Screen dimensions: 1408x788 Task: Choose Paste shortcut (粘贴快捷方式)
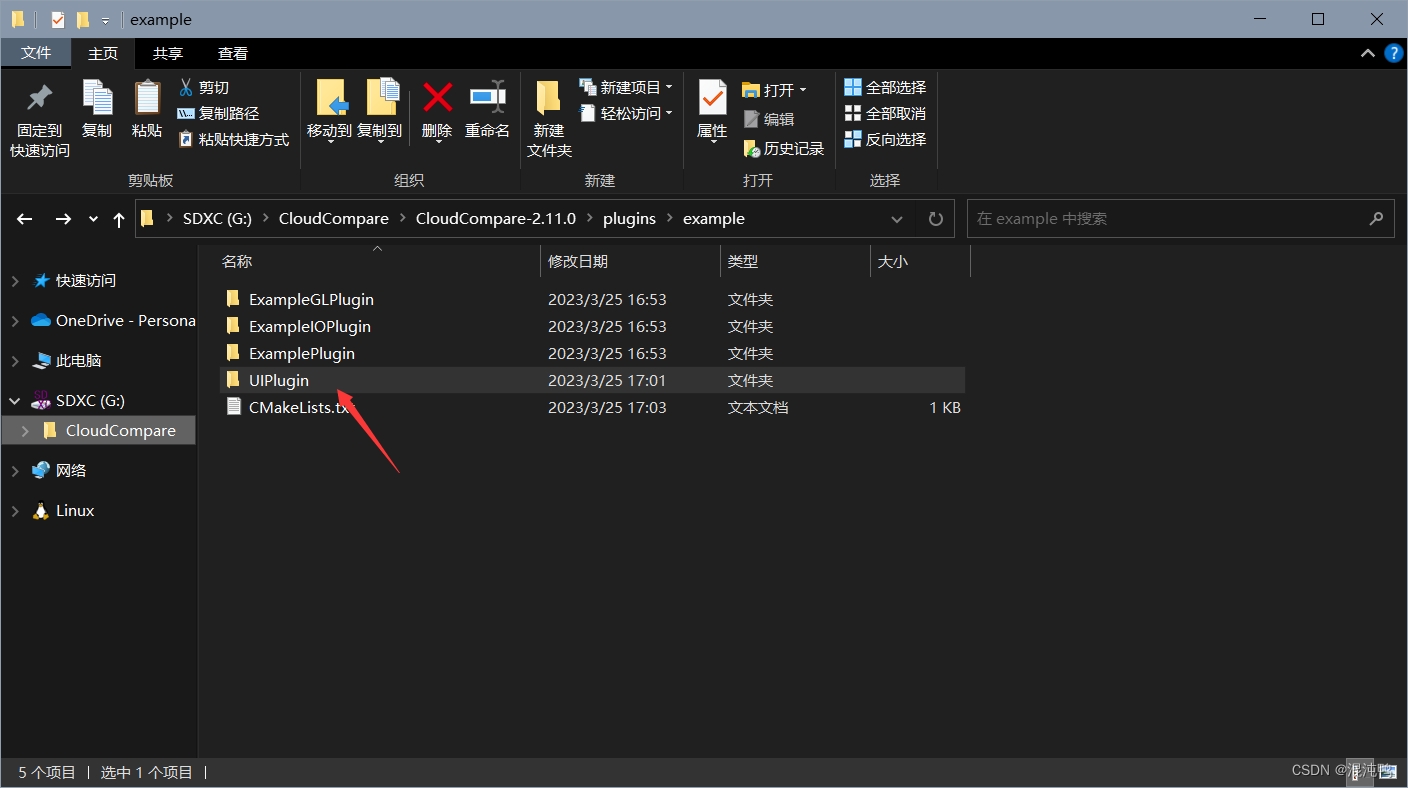(x=233, y=140)
